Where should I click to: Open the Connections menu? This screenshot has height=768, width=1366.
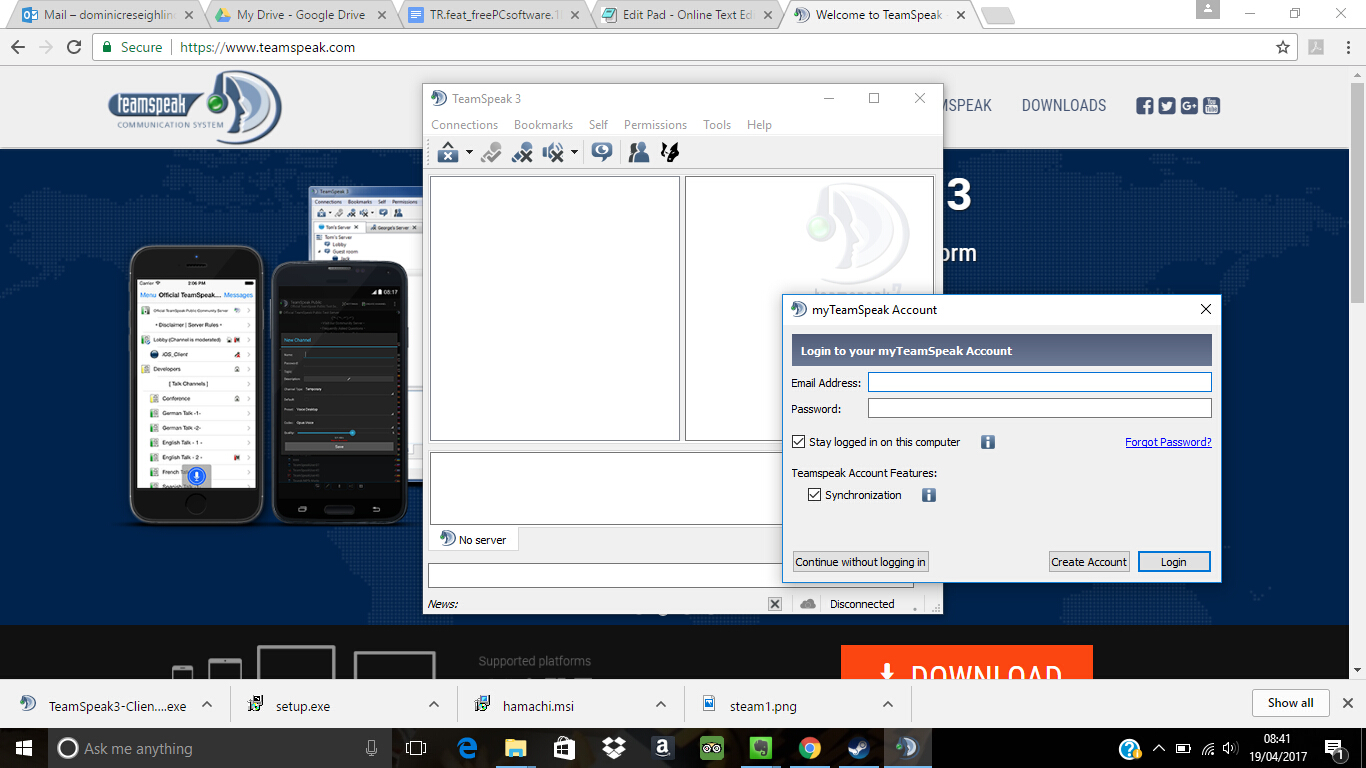click(x=464, y=125)
